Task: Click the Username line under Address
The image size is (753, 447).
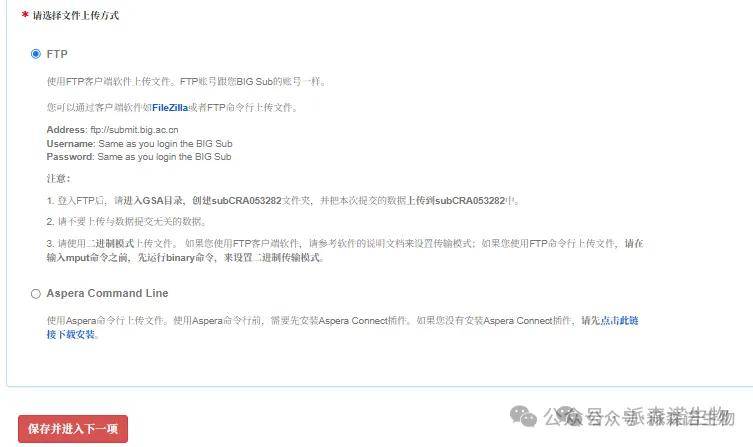Action: [x=139, y=144]
